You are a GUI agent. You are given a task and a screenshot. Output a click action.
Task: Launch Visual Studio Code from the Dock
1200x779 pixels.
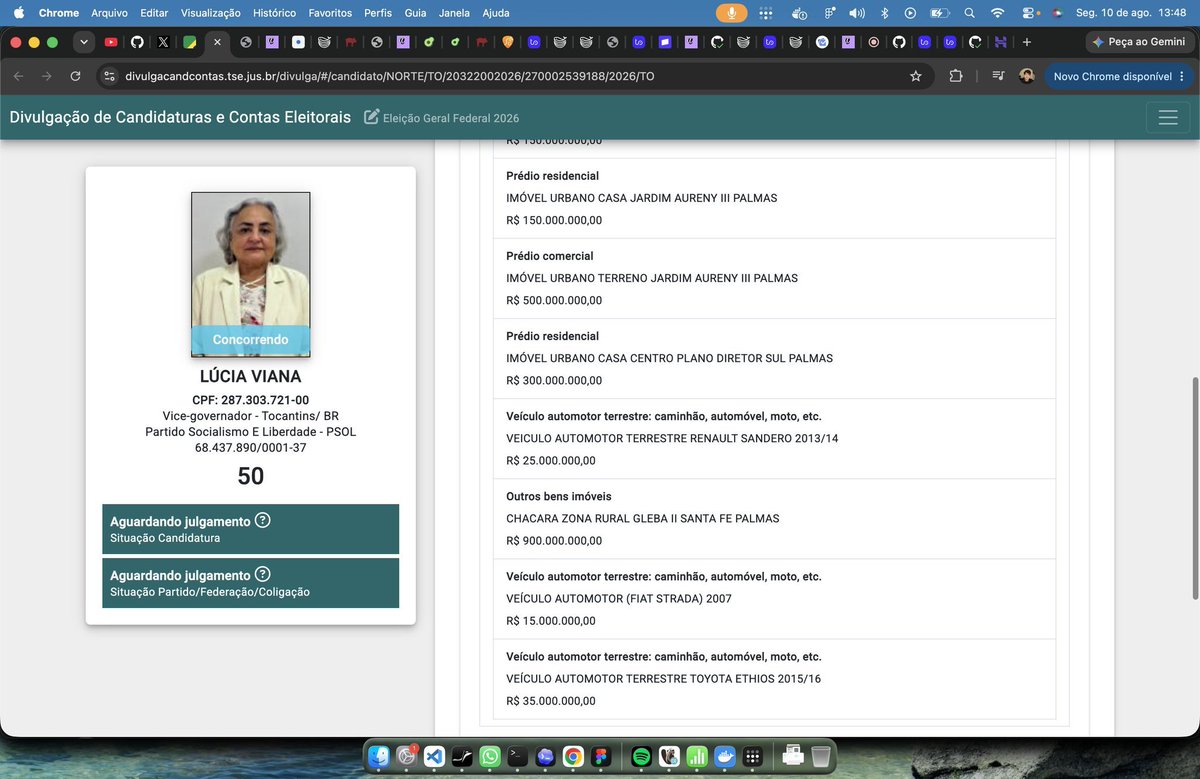pos(434,757)
